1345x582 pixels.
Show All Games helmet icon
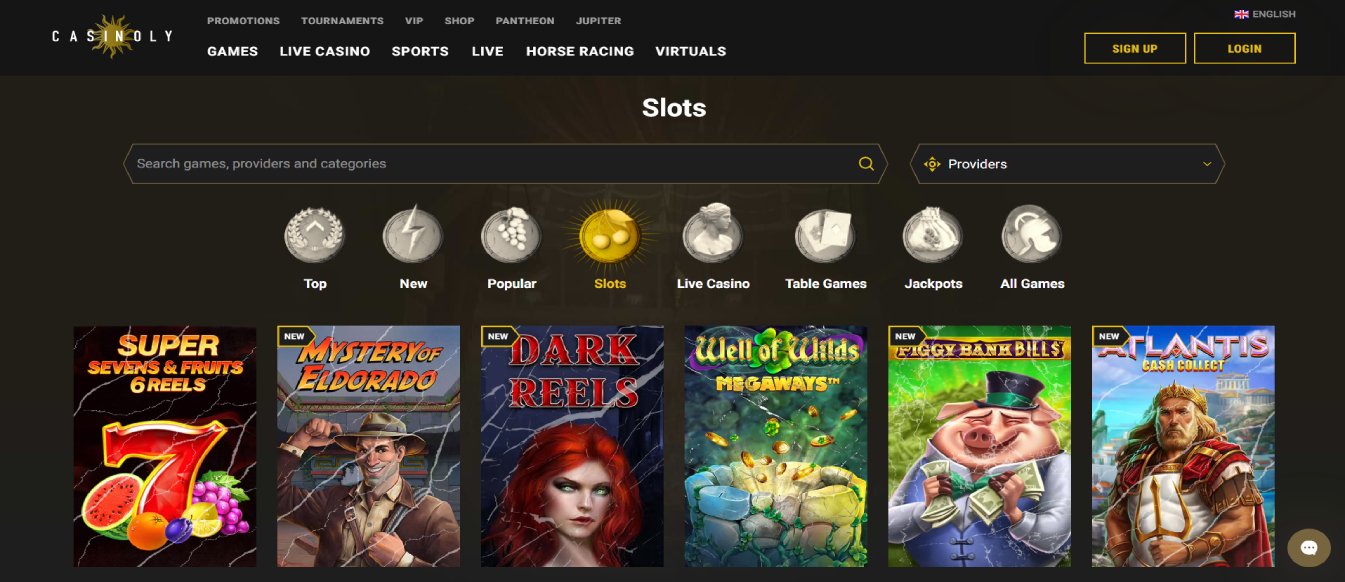1032,236
